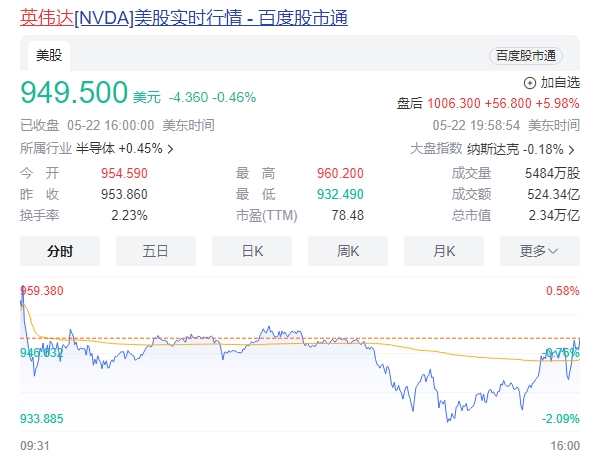This screenshot has height=458, width=602.
Task: Click the 加自选 plus circle icon
Action: [x=530, y=83]
